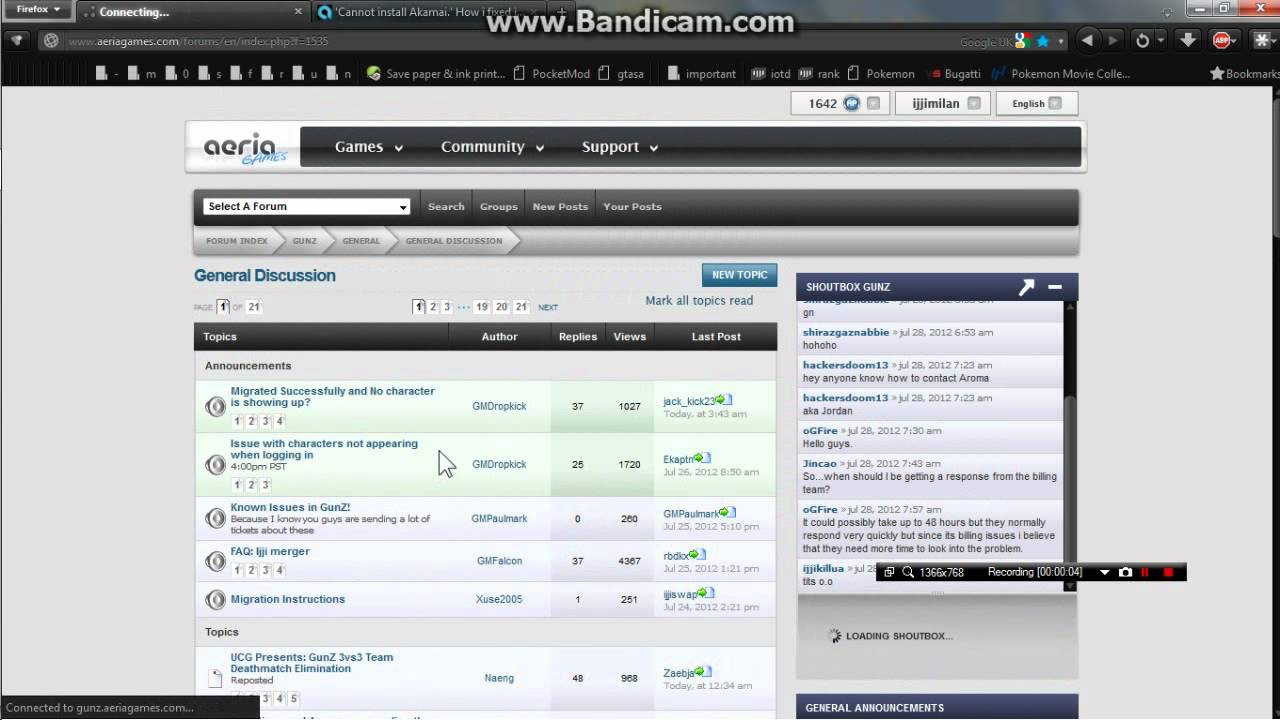The image size is (1280, 720).
Task: Go to last post by jack_kick23
Action: pos(725,401)
